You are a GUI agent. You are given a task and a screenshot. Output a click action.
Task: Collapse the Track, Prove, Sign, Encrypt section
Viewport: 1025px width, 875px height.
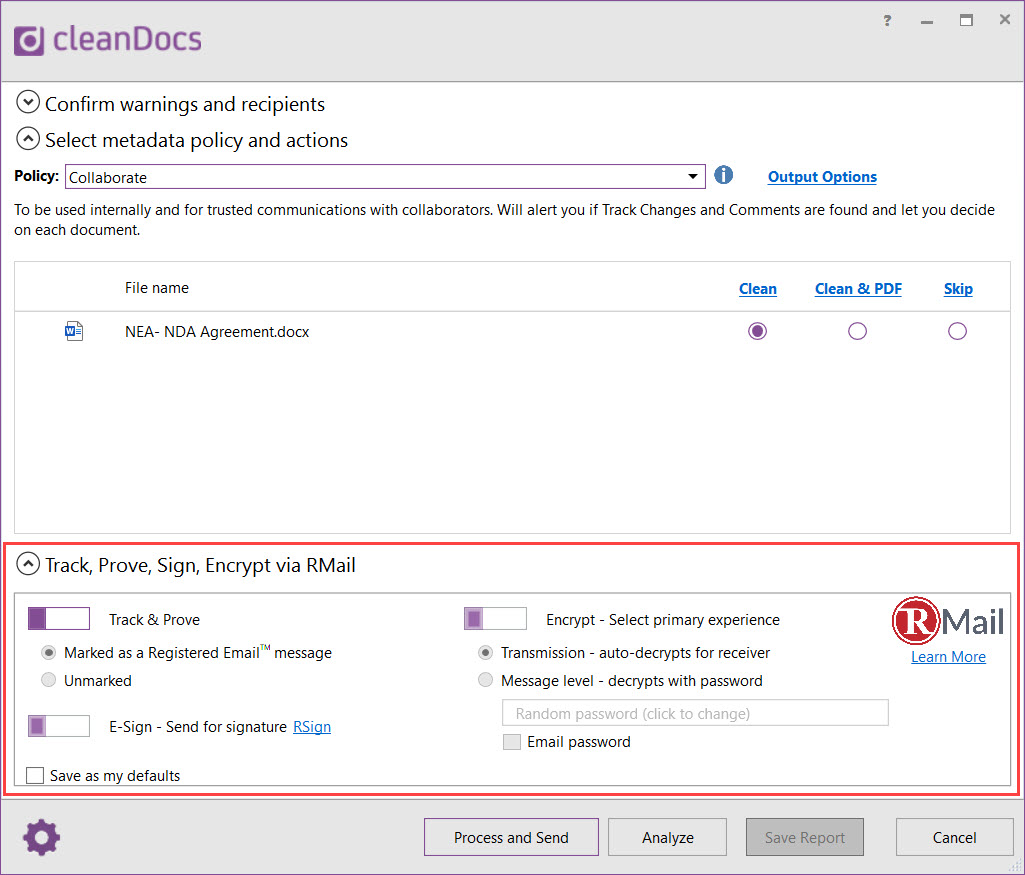point(28,565)
